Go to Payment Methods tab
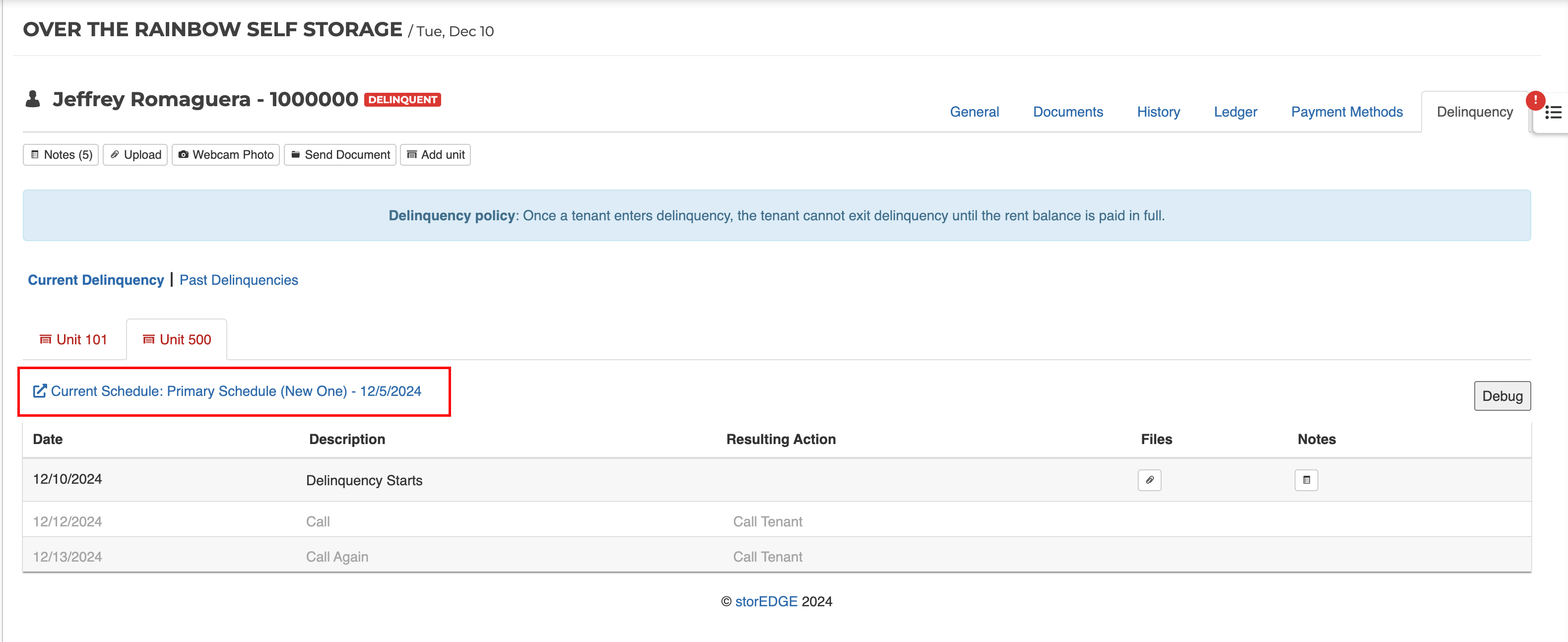The width and height of the screenshot is (1568, 642). (1346, 112)
